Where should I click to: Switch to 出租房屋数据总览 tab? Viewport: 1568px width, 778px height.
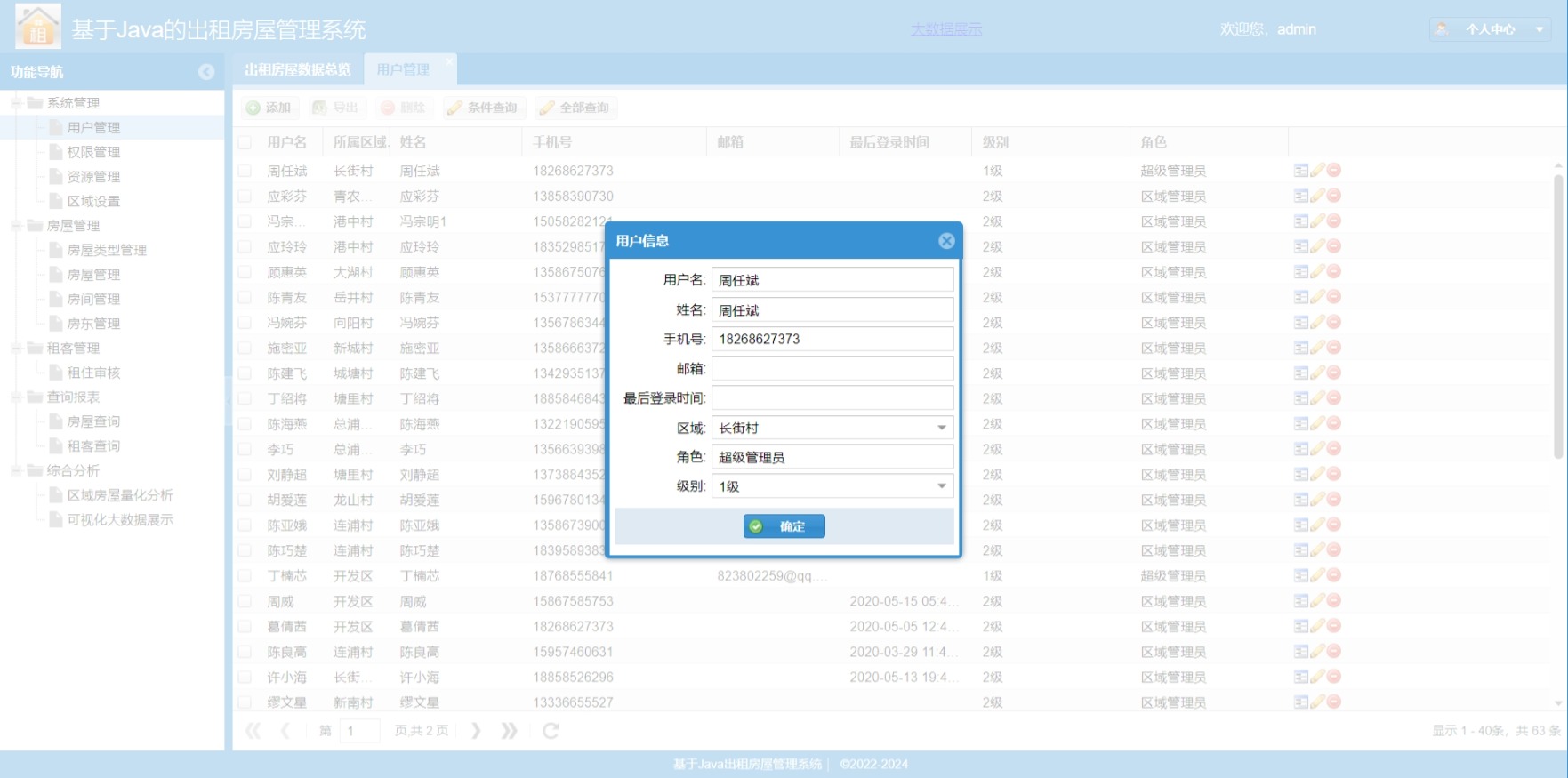[x=298, y=69]
